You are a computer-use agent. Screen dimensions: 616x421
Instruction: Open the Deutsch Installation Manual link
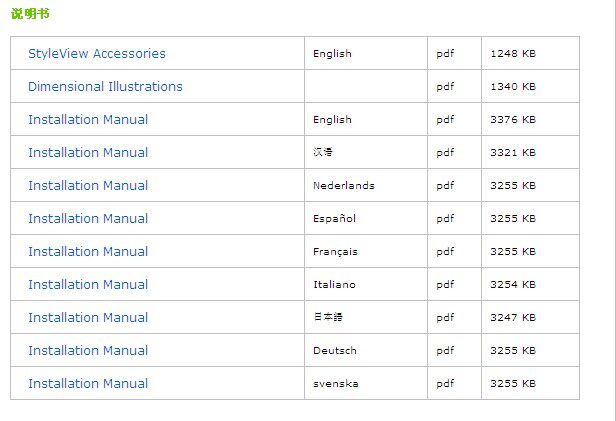point(88,351)
